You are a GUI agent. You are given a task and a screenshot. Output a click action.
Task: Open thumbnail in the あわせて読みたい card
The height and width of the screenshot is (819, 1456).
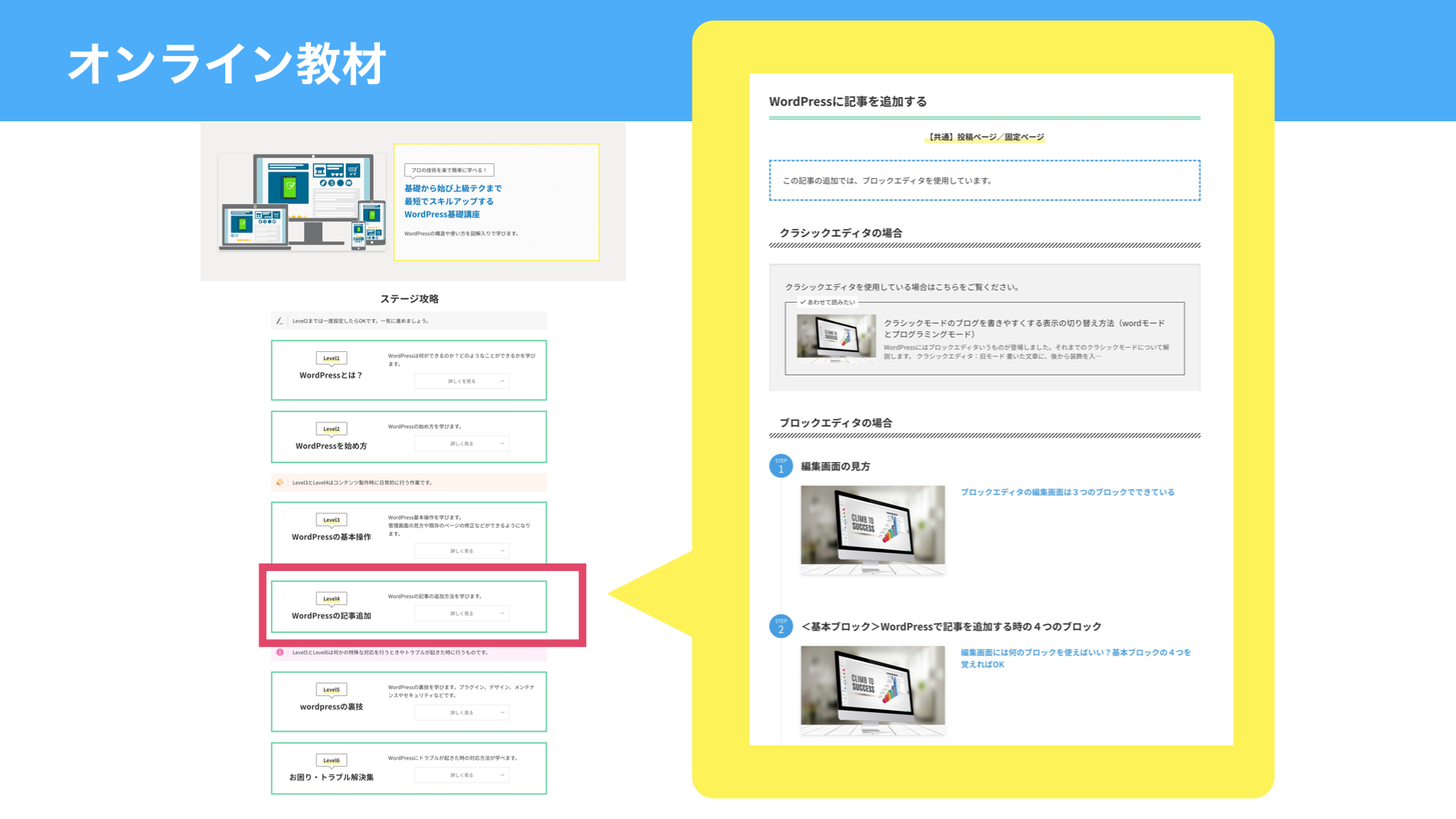click(836, 338)
